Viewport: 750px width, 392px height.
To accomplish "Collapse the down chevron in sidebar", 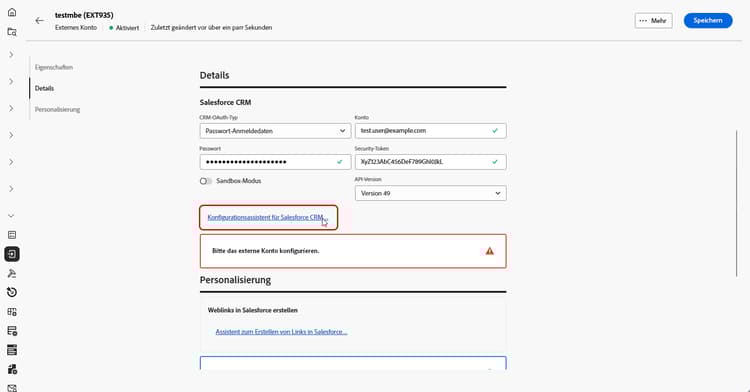I will tap(11, 216).
